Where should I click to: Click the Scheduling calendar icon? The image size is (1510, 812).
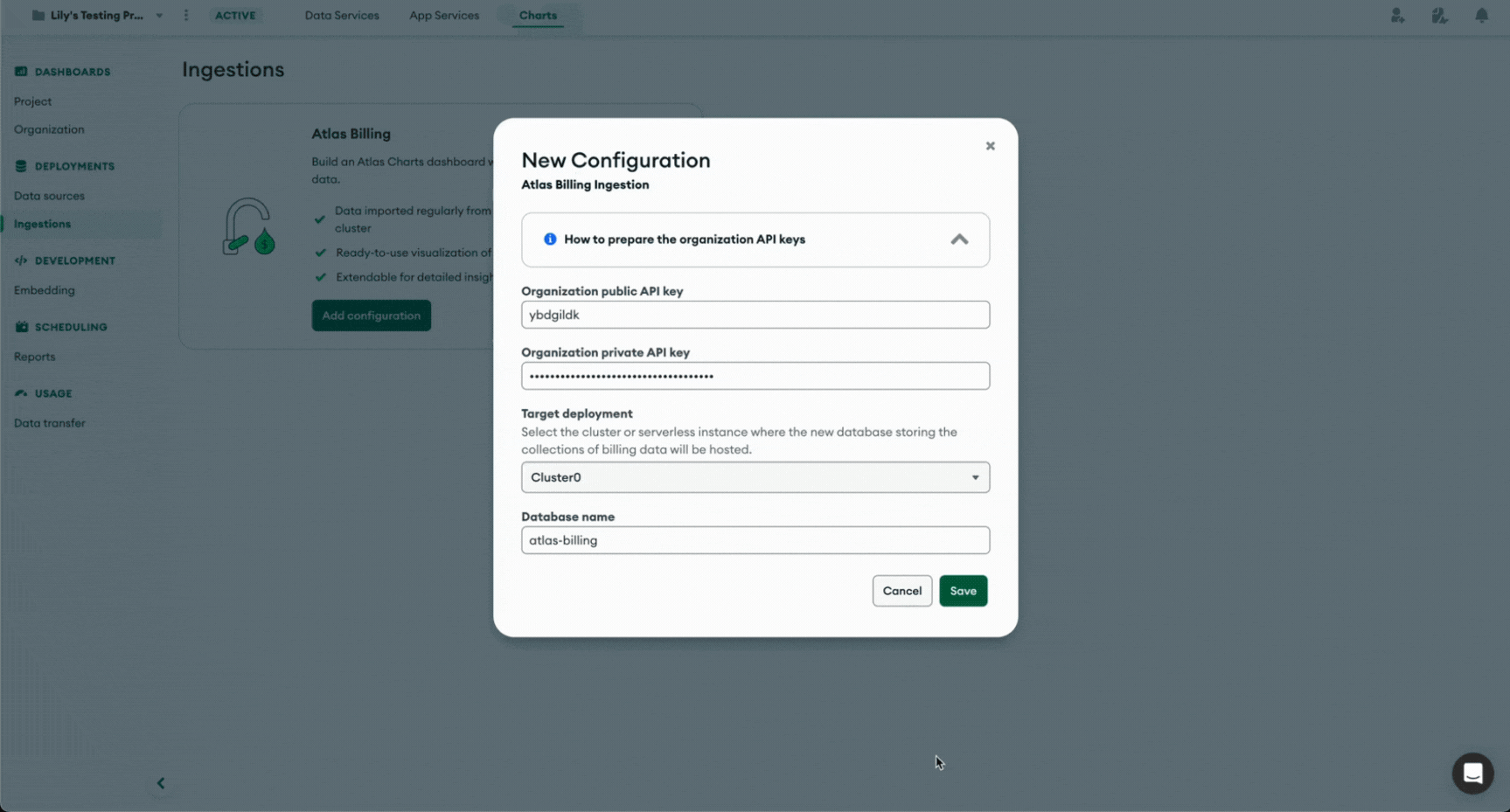pyautogui.click(x=21, y=327)
